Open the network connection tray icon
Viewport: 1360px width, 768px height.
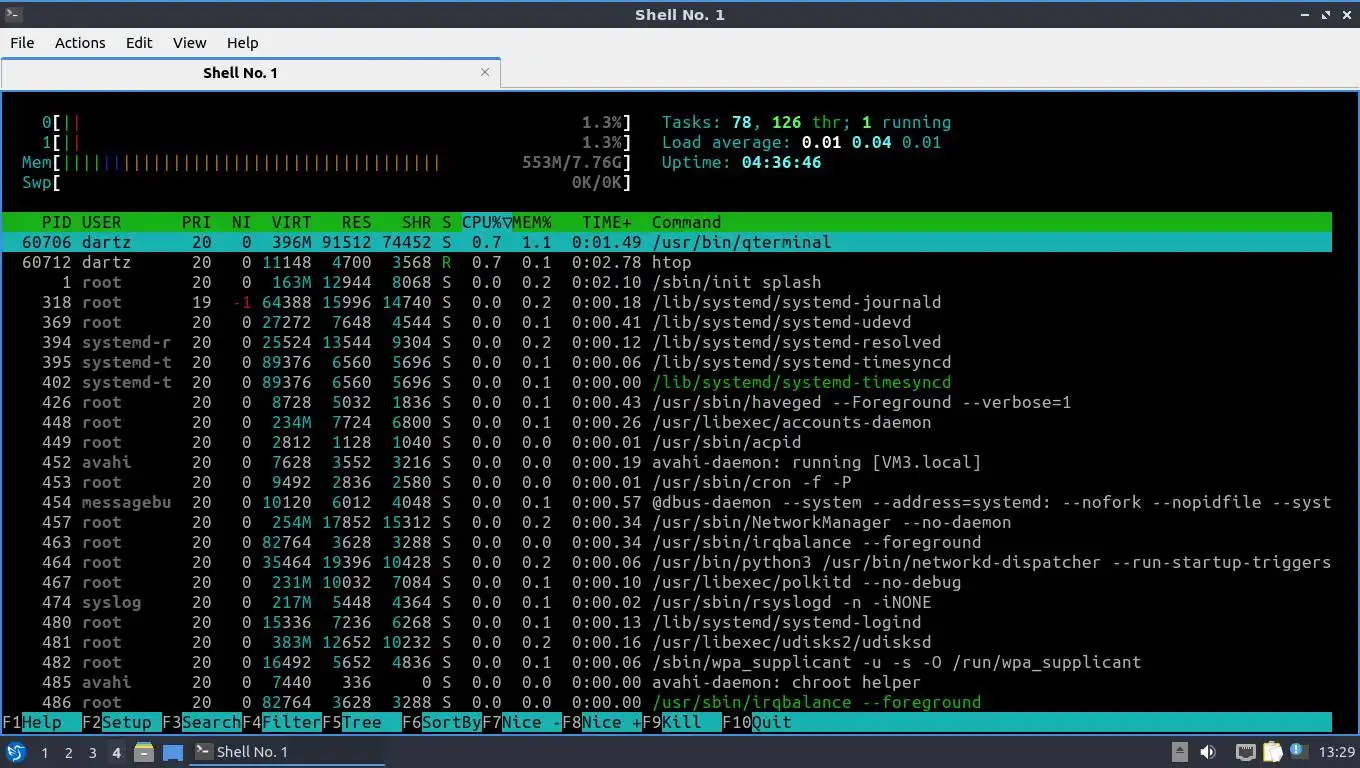click(x=1246, y=752)
